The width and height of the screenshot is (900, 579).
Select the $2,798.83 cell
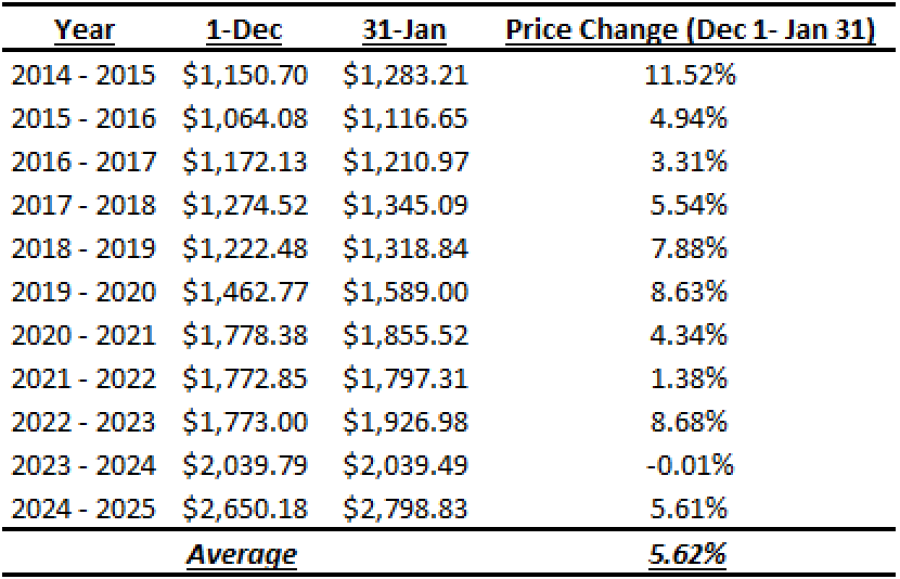click(404, 509)
